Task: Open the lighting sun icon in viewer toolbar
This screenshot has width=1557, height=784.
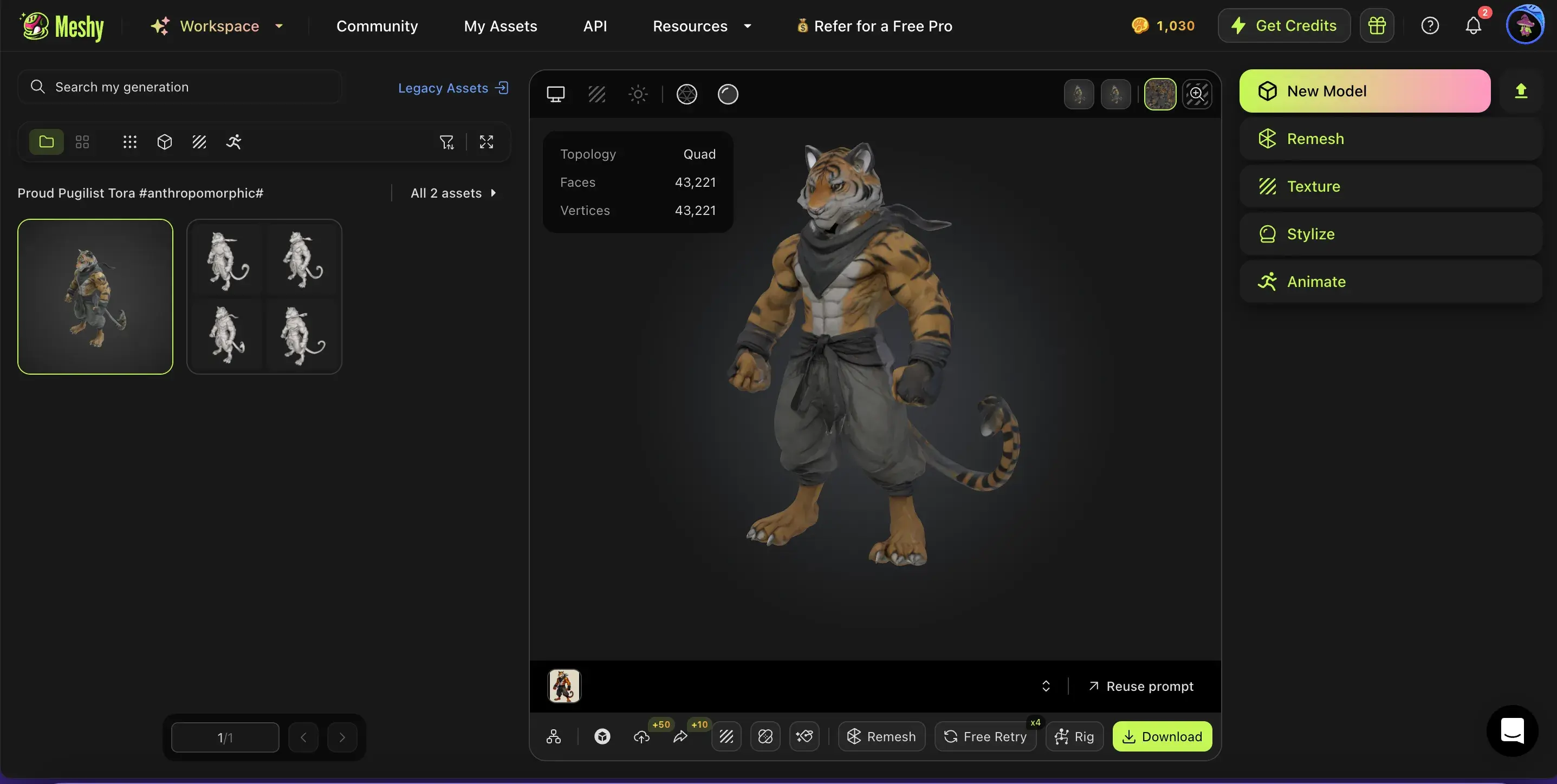Action: pos(638,94)
